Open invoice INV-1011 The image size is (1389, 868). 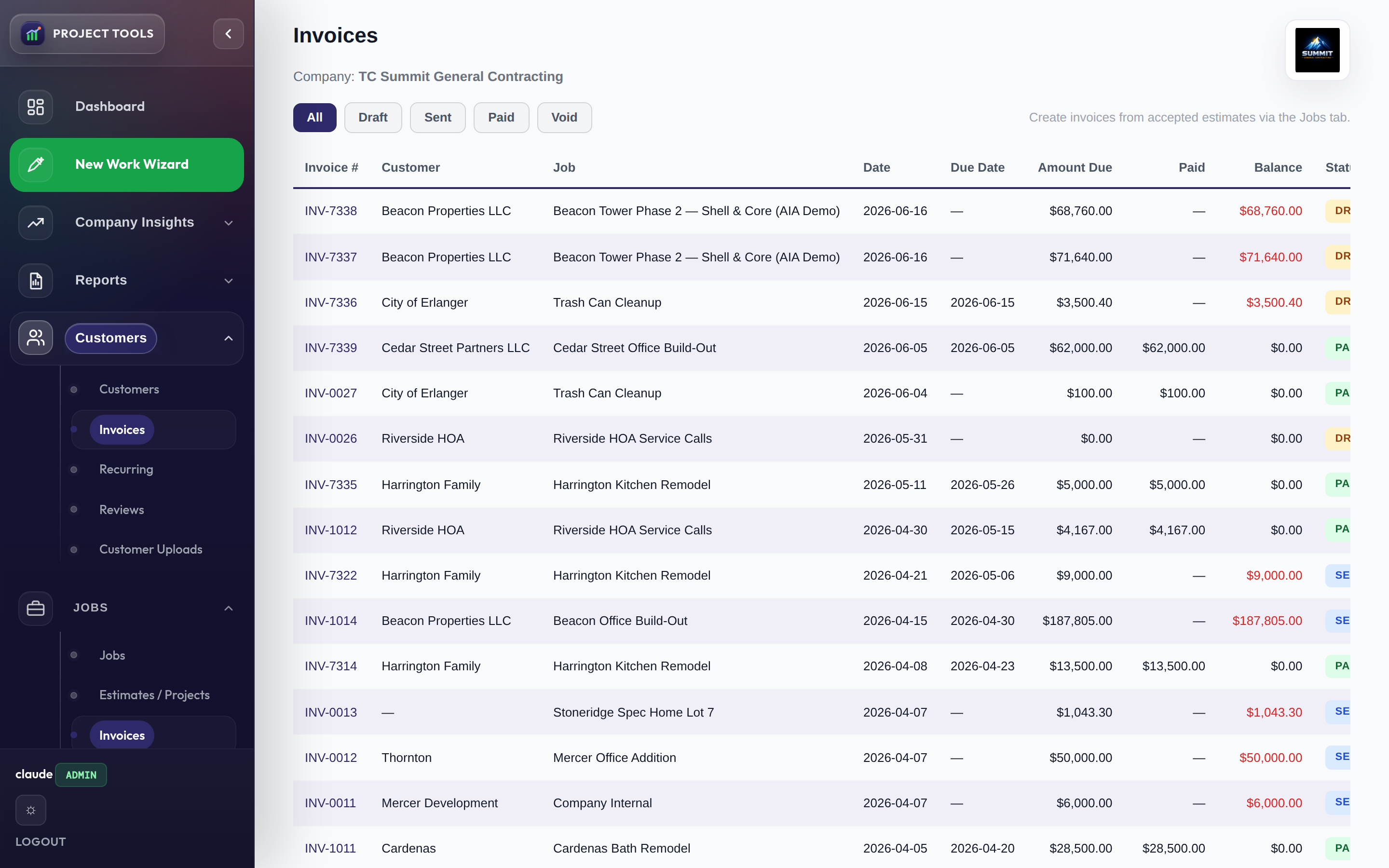[x=330, y=849]
